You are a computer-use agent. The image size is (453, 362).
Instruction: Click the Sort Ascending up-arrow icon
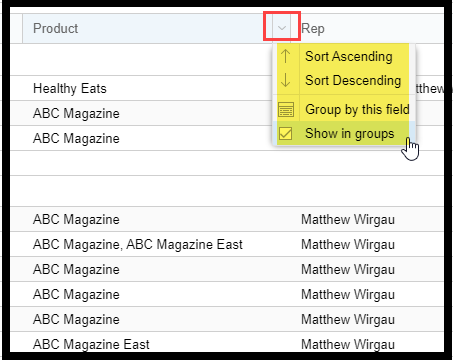pos(285,56)
